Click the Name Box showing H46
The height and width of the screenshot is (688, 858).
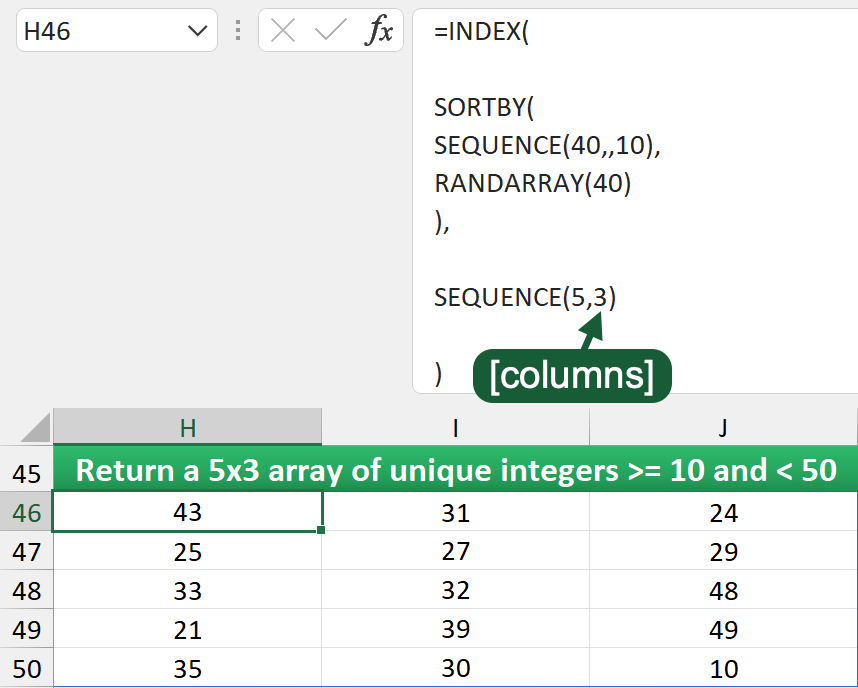coord(100,31)
